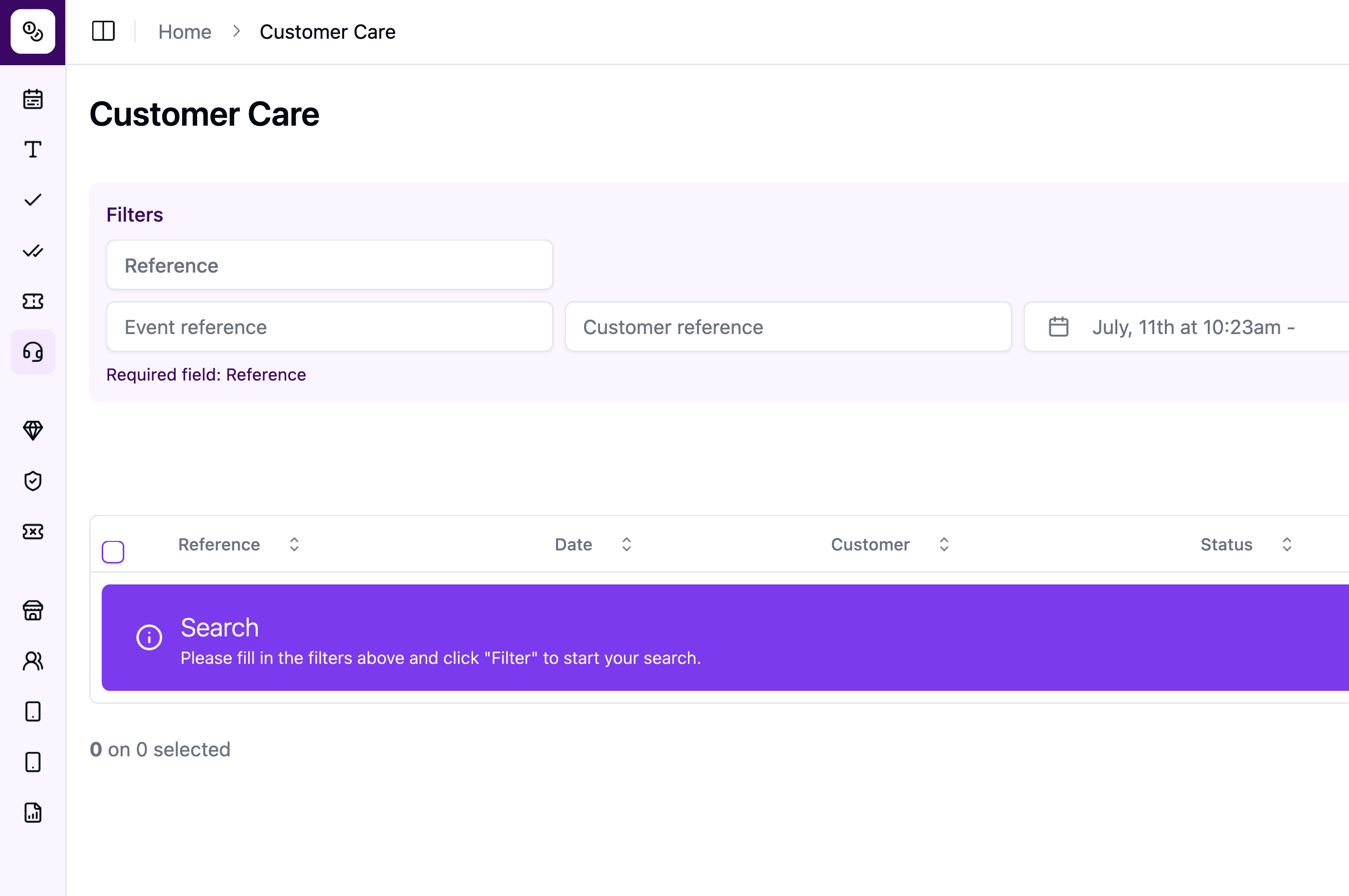Open the diamond section in the sidebar
The image size is (1349, 896).
click(x=32, y=429)
